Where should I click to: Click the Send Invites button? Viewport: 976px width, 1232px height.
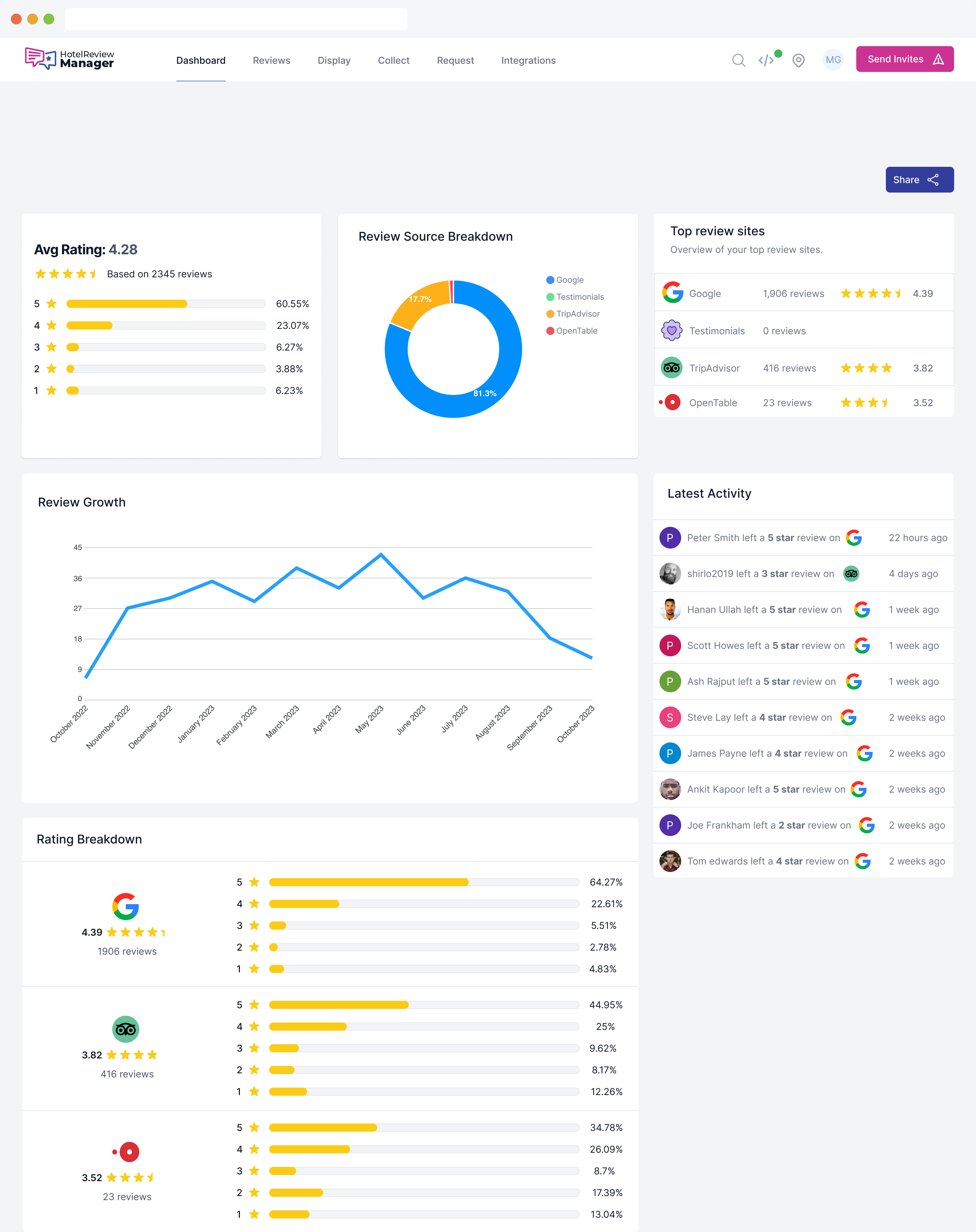pyautogui.click(x=904, y=59)
